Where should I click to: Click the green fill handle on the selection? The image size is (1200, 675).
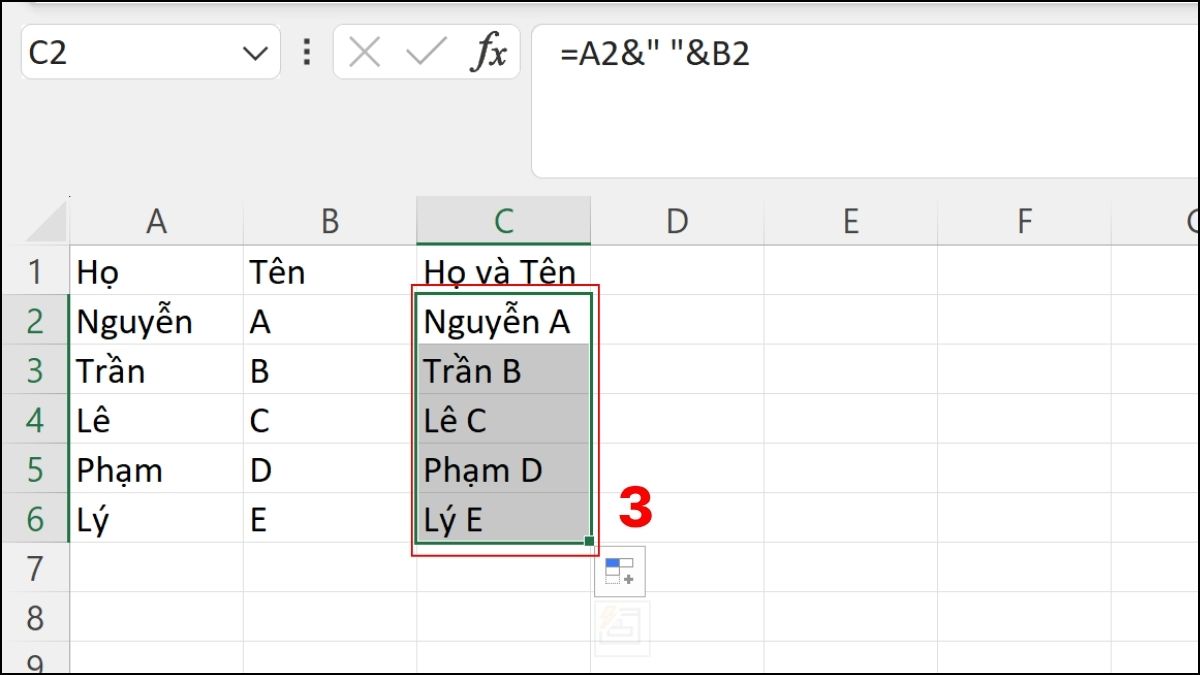point(588,539)
